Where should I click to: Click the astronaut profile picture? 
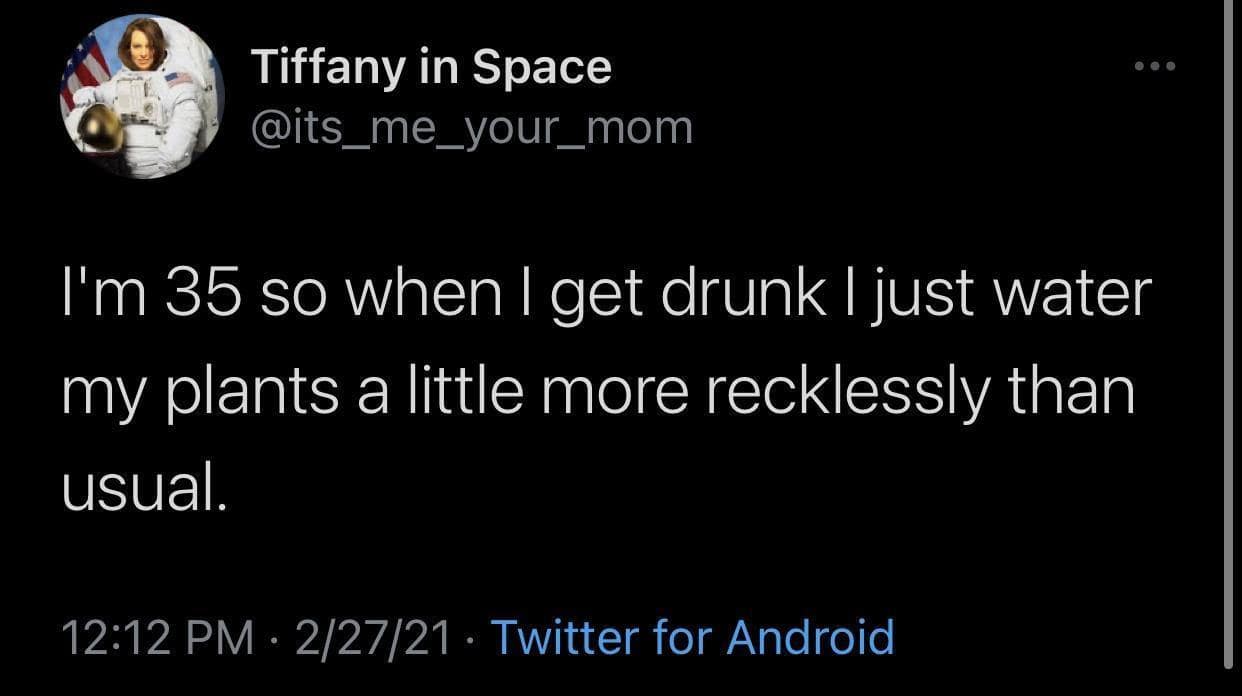click(x=142, y=96)
